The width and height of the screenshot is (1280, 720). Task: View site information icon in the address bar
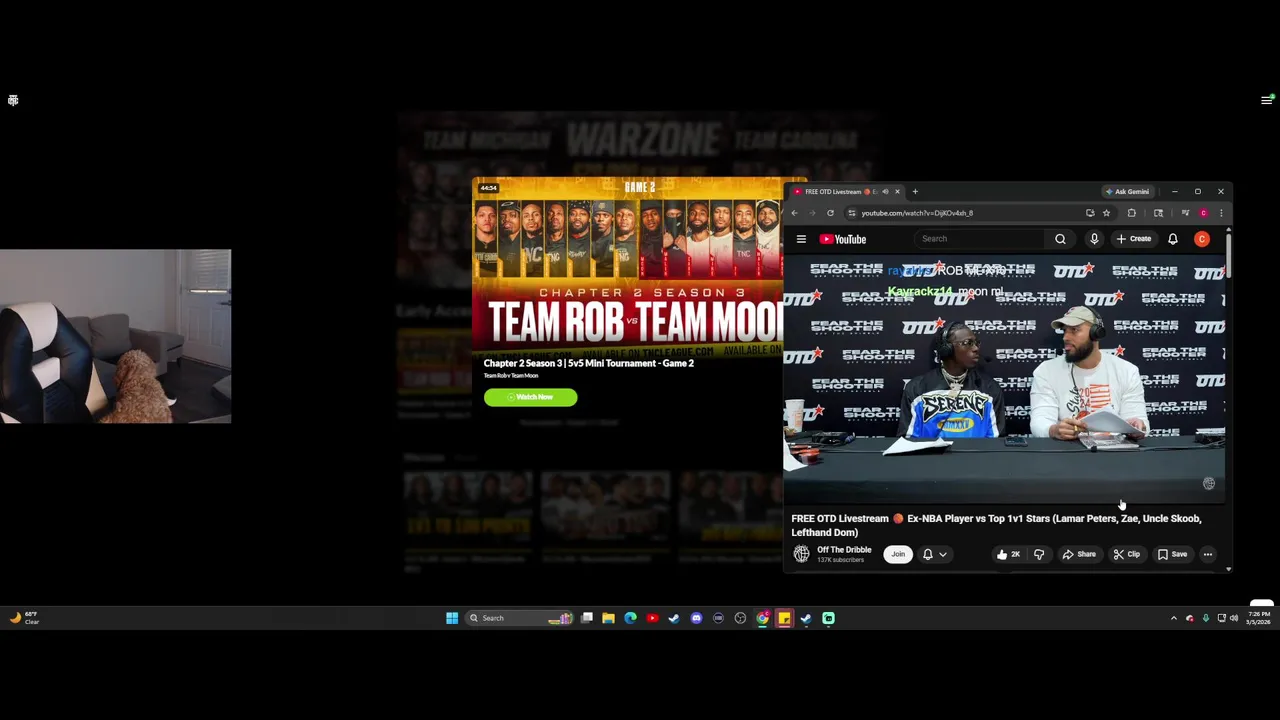(x=851, y=213)
